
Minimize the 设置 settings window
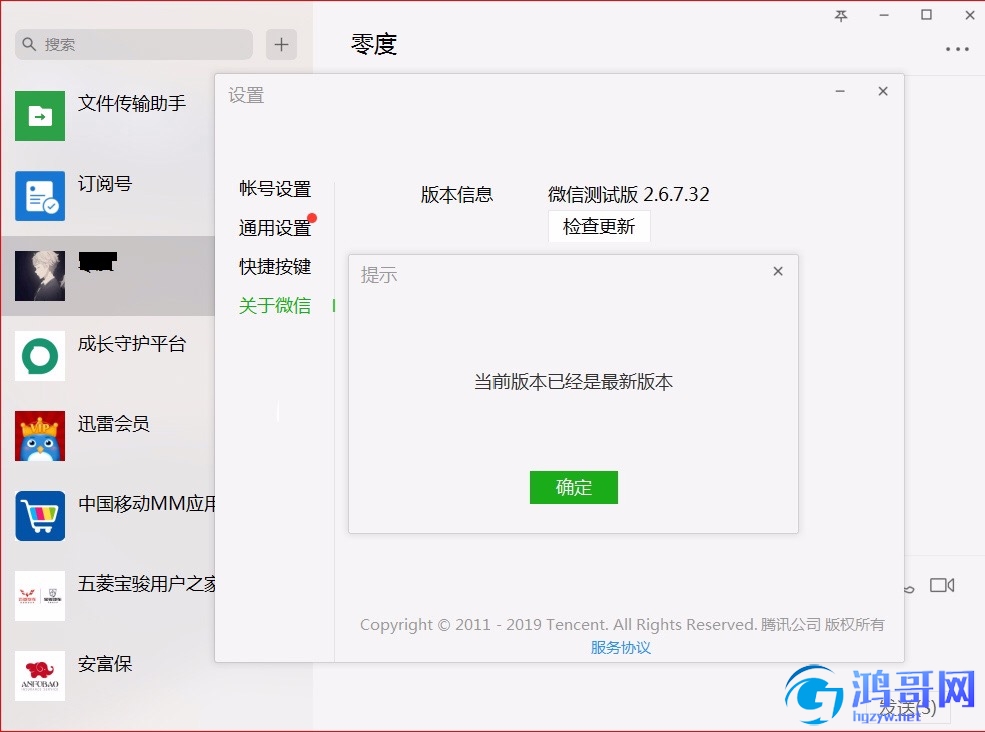click(x=840, y=91)
